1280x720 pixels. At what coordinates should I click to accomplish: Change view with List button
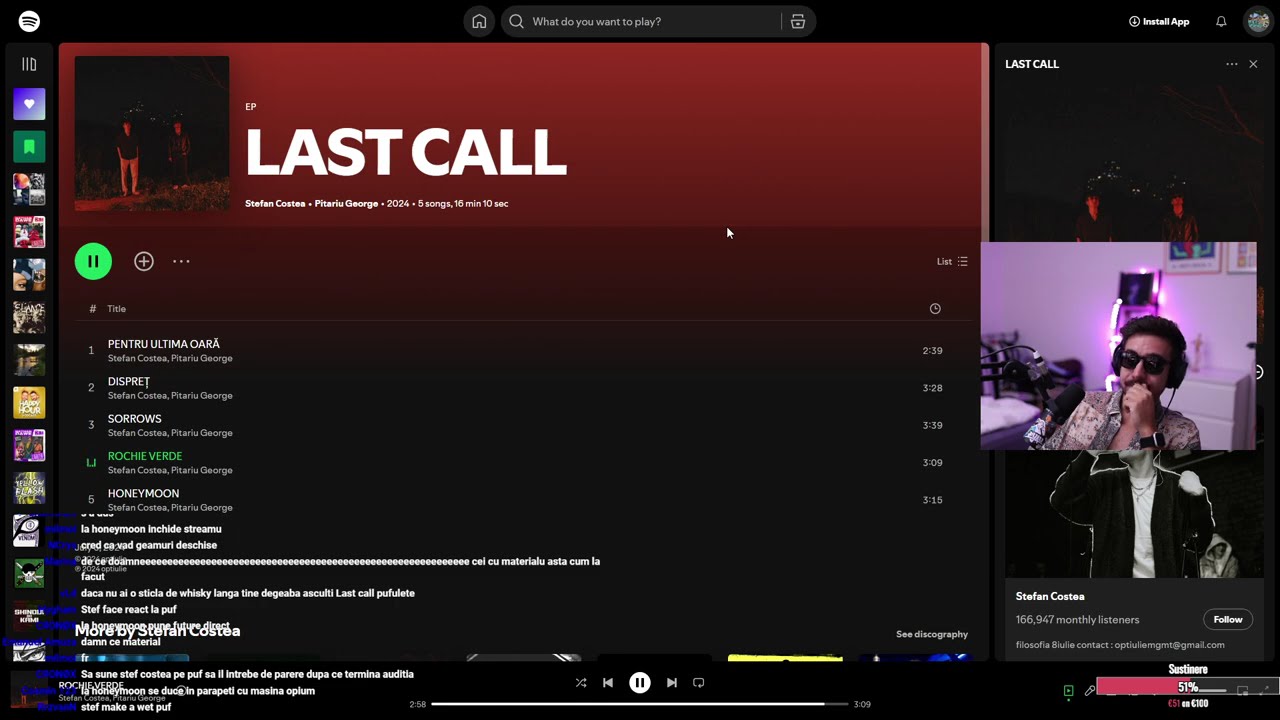(952, 261)
